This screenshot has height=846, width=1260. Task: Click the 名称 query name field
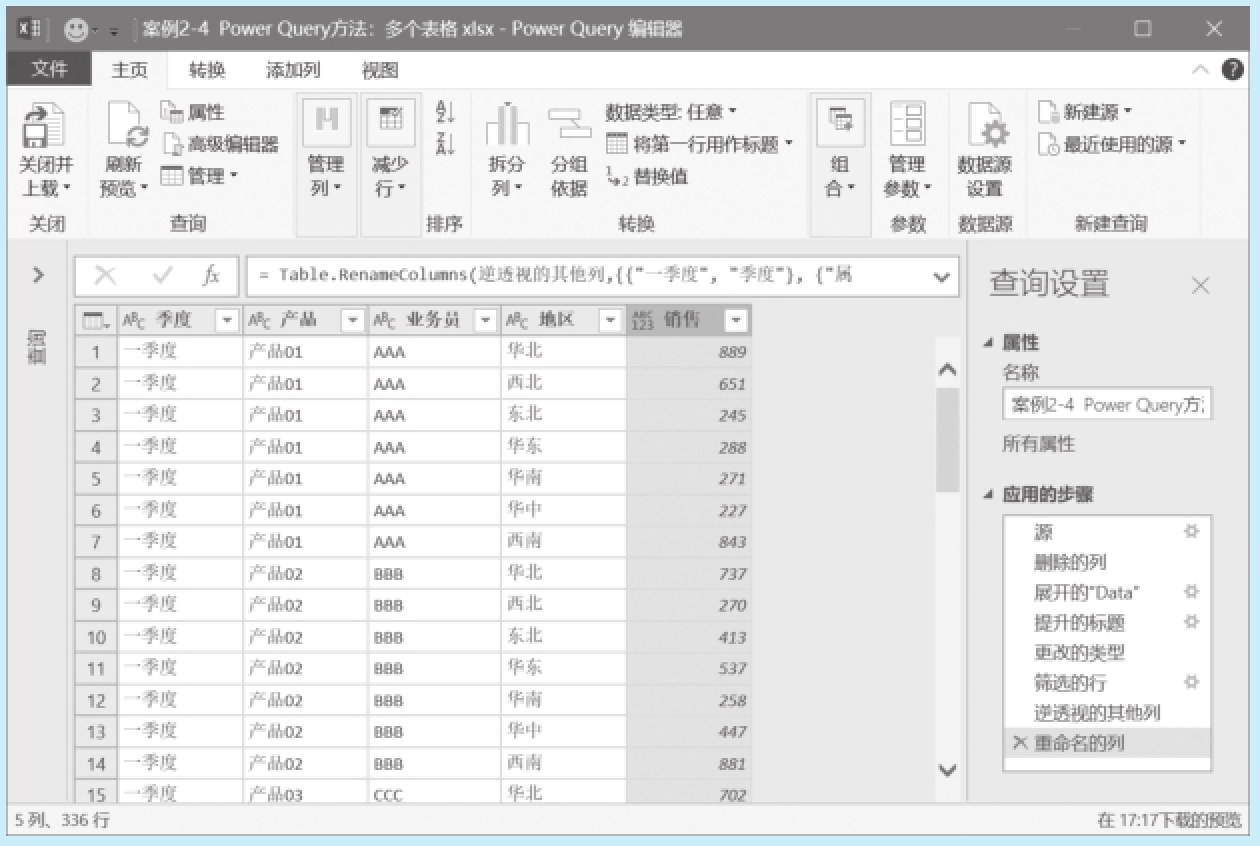point(1106,405)
